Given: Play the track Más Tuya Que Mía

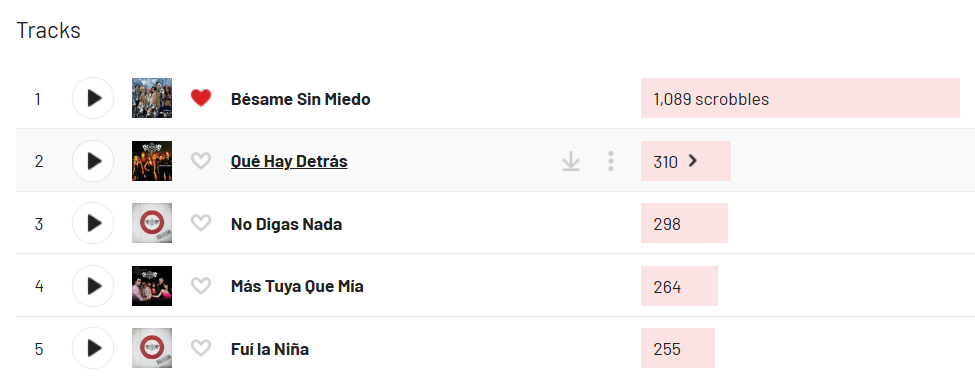Looking at the screenshot, I should tap(93, 286).
